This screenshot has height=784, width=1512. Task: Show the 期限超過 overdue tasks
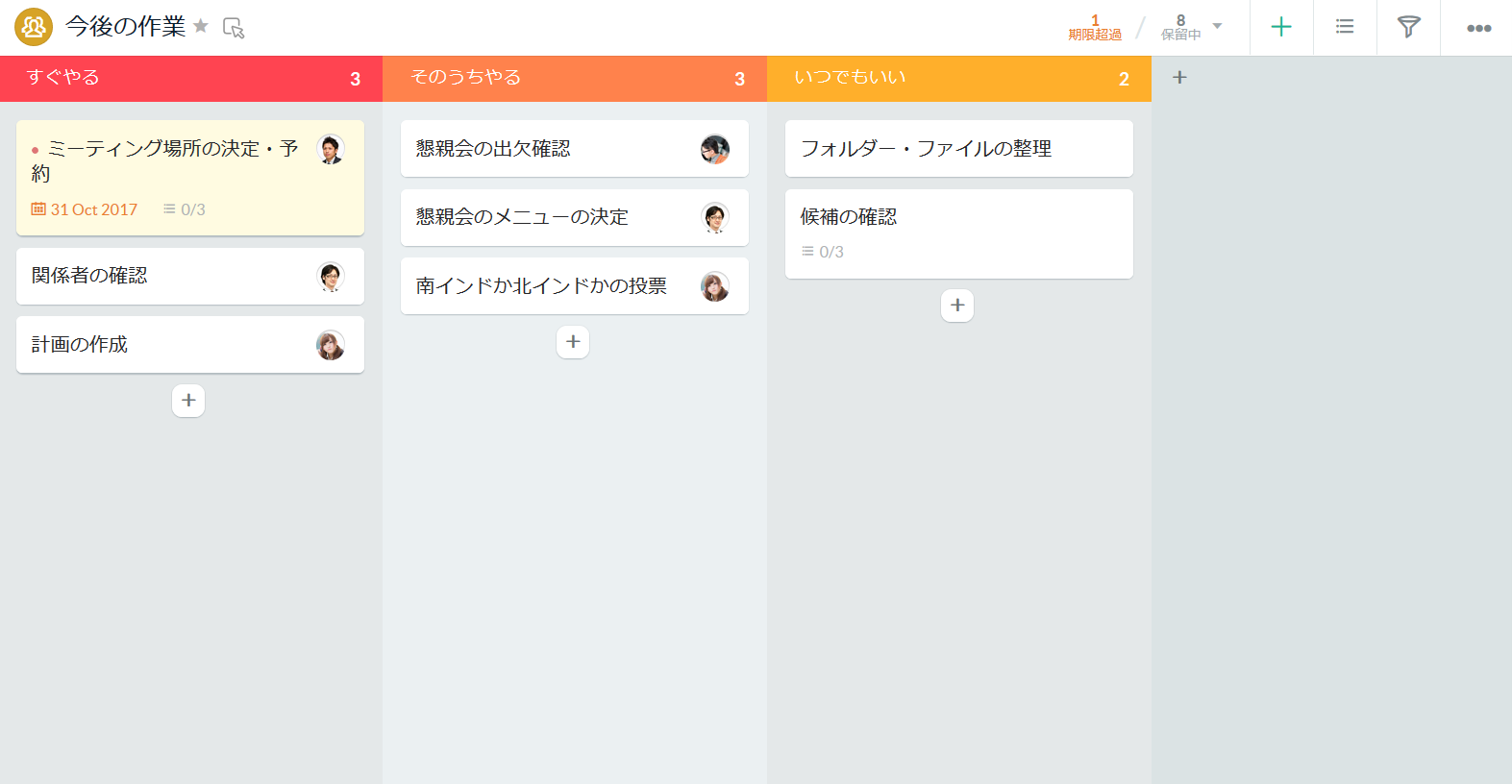point(1095,27)
